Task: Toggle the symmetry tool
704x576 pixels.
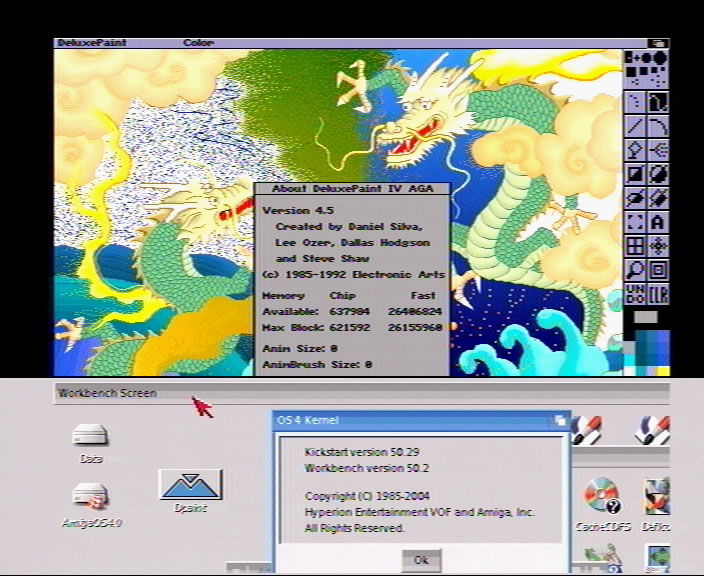Action: click(x=658, y=246)
